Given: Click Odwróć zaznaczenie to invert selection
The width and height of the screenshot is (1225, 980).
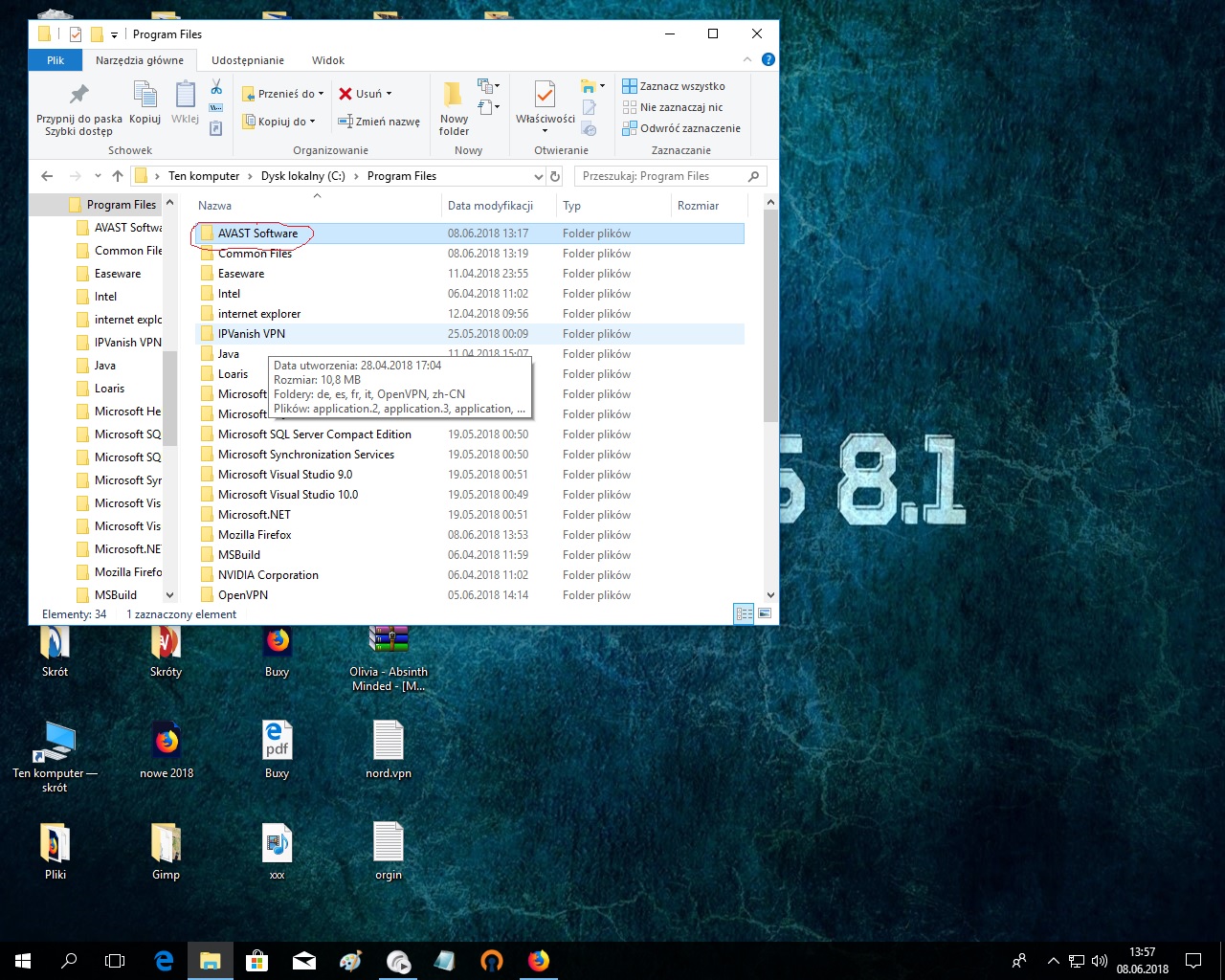Looking at the screenshot, I should [681, 128].
